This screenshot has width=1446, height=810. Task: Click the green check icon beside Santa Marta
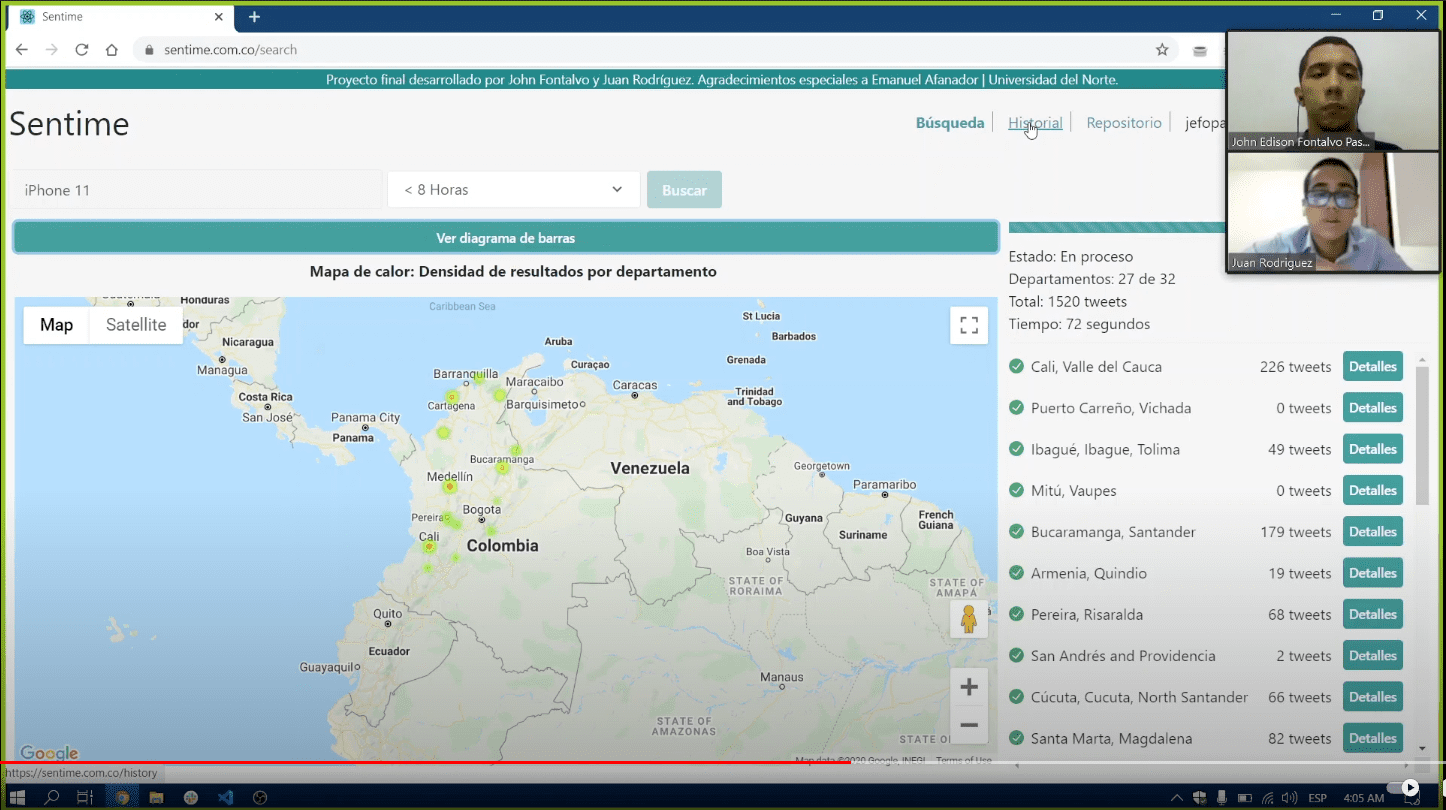pyautogui.click(x=1016, y=739)
